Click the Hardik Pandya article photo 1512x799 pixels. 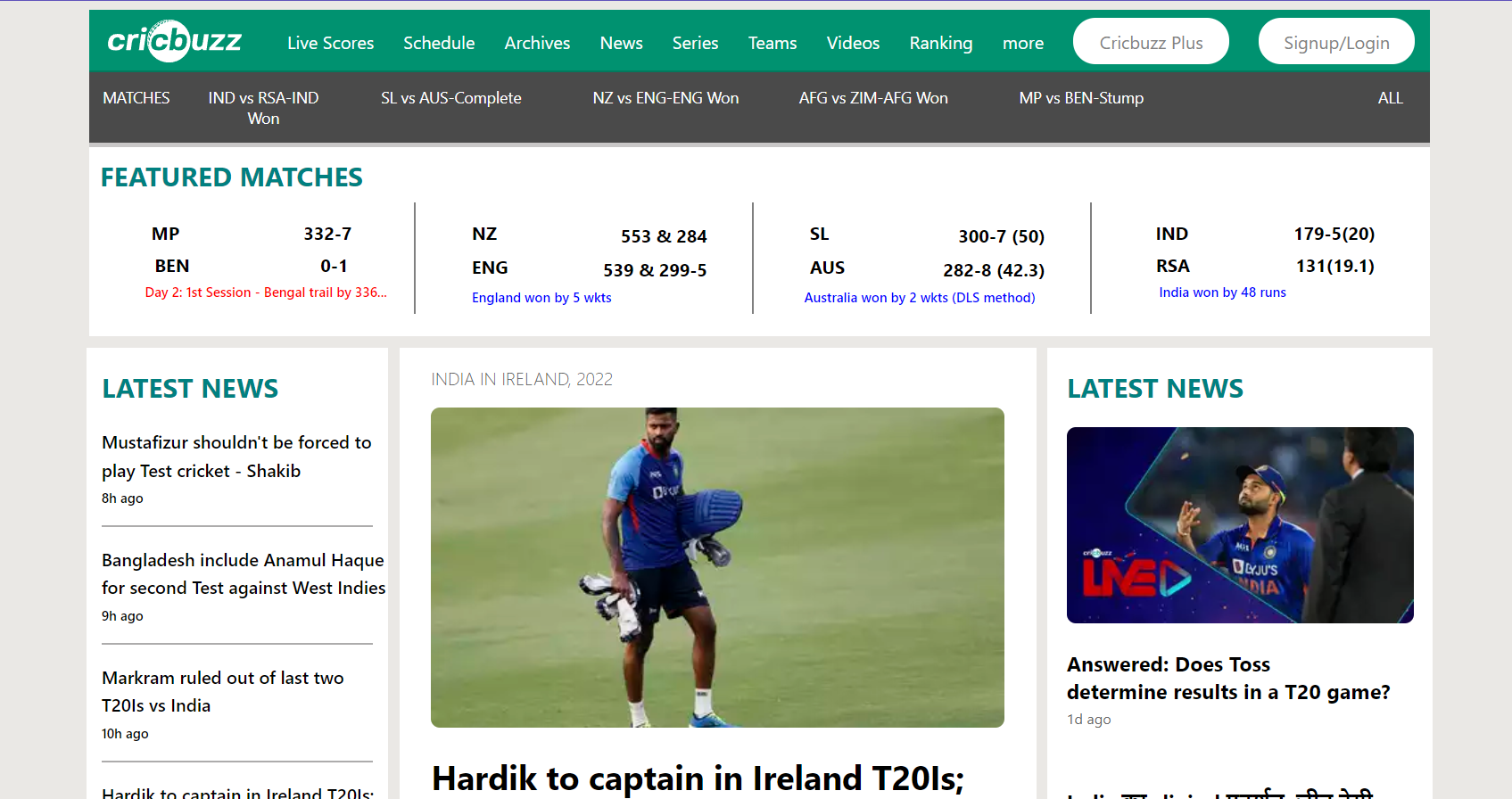[x=717, y=567]
